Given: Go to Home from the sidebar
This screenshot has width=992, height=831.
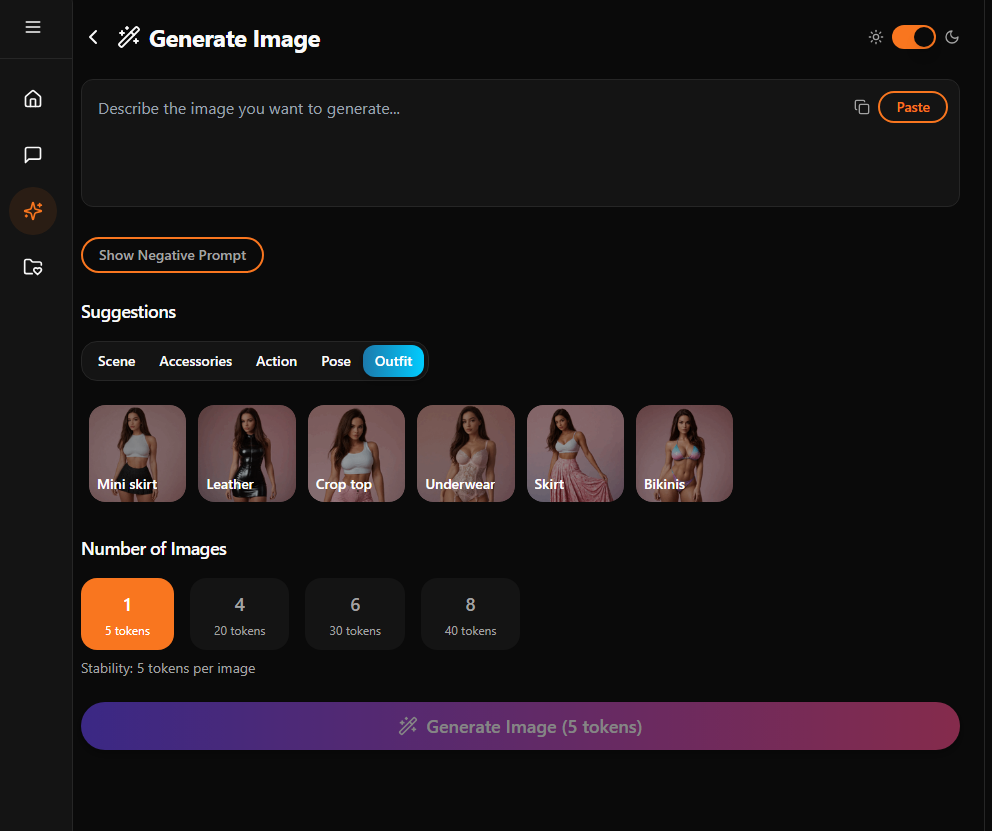Looking at the screenshot, I should [33, 98].
